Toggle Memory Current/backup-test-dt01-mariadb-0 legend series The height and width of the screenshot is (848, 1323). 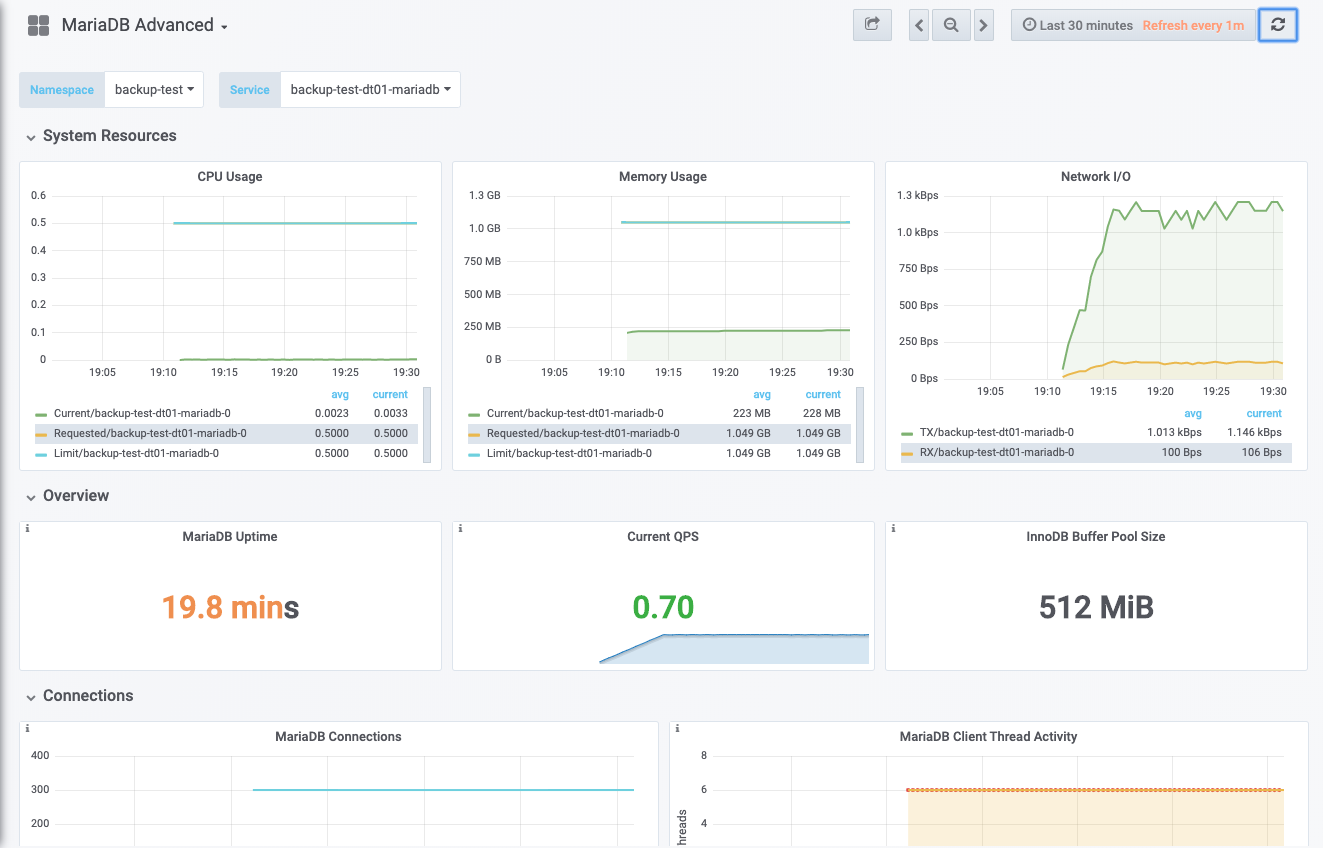575,413
